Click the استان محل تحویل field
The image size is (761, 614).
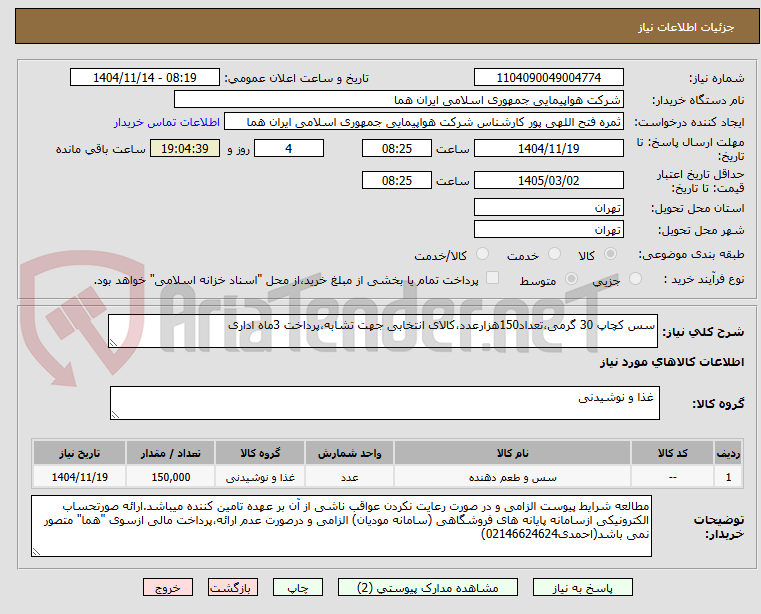(548, 208)
